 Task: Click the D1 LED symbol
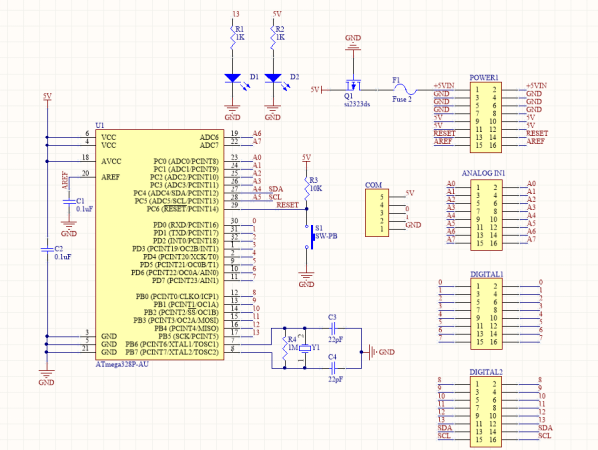(x=233, y=79)
